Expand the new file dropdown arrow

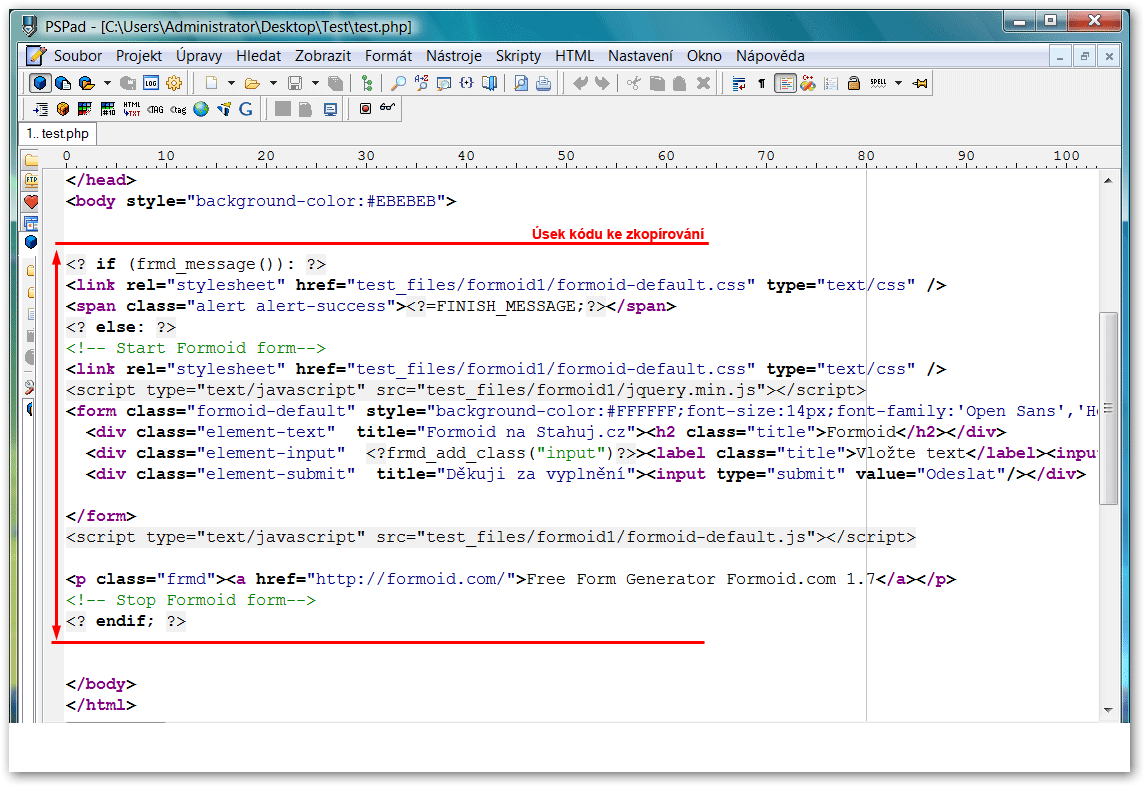tap(231, 83)
